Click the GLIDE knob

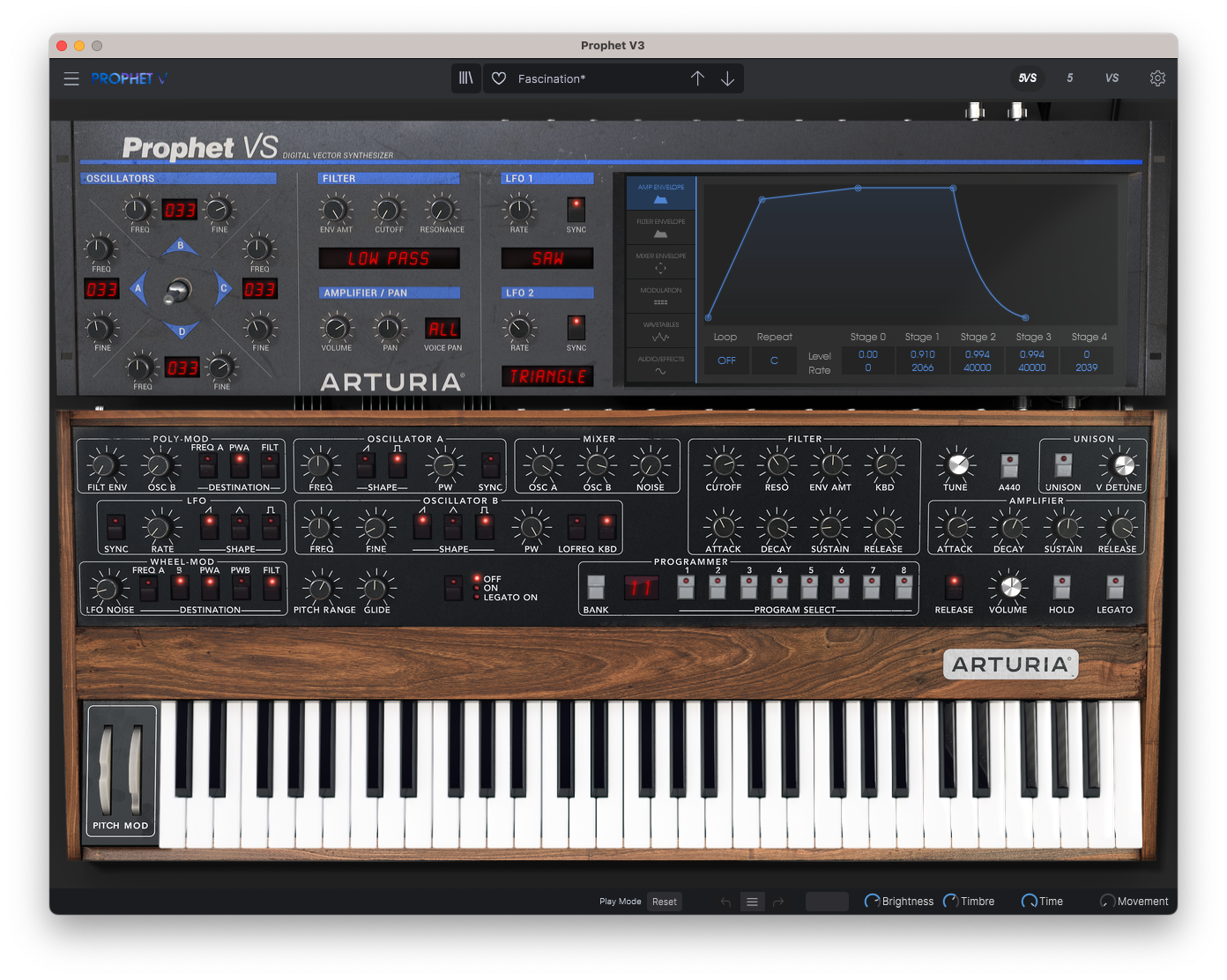(376, 587)
